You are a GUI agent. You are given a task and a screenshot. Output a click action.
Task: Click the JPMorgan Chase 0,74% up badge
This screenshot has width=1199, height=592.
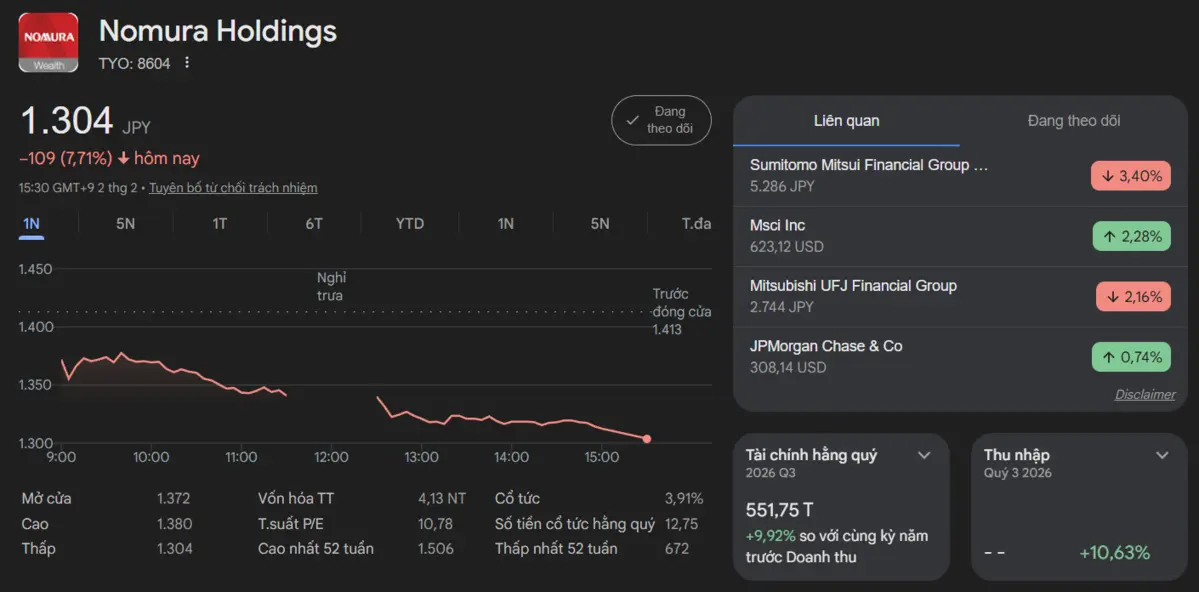coord(1131,357)
